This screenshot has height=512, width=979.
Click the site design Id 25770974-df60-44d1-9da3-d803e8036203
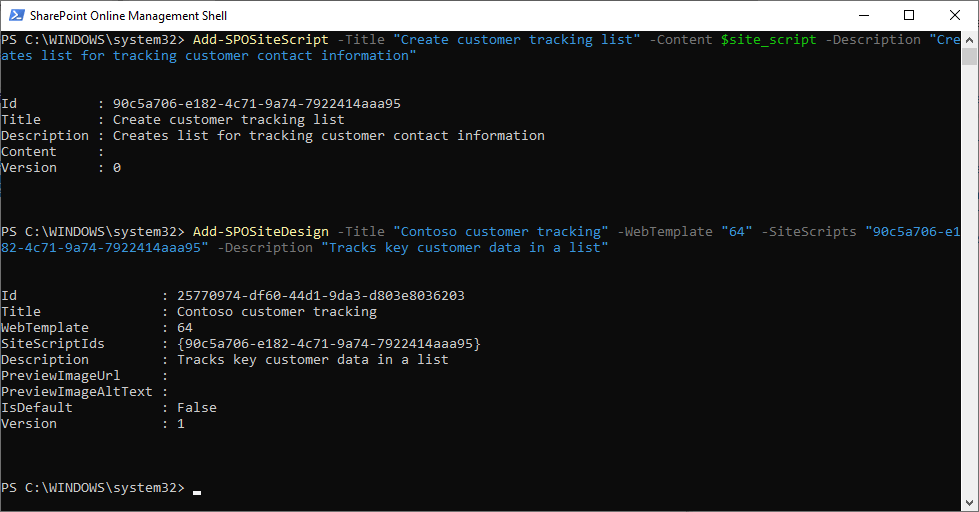click(x=321, y=295)
